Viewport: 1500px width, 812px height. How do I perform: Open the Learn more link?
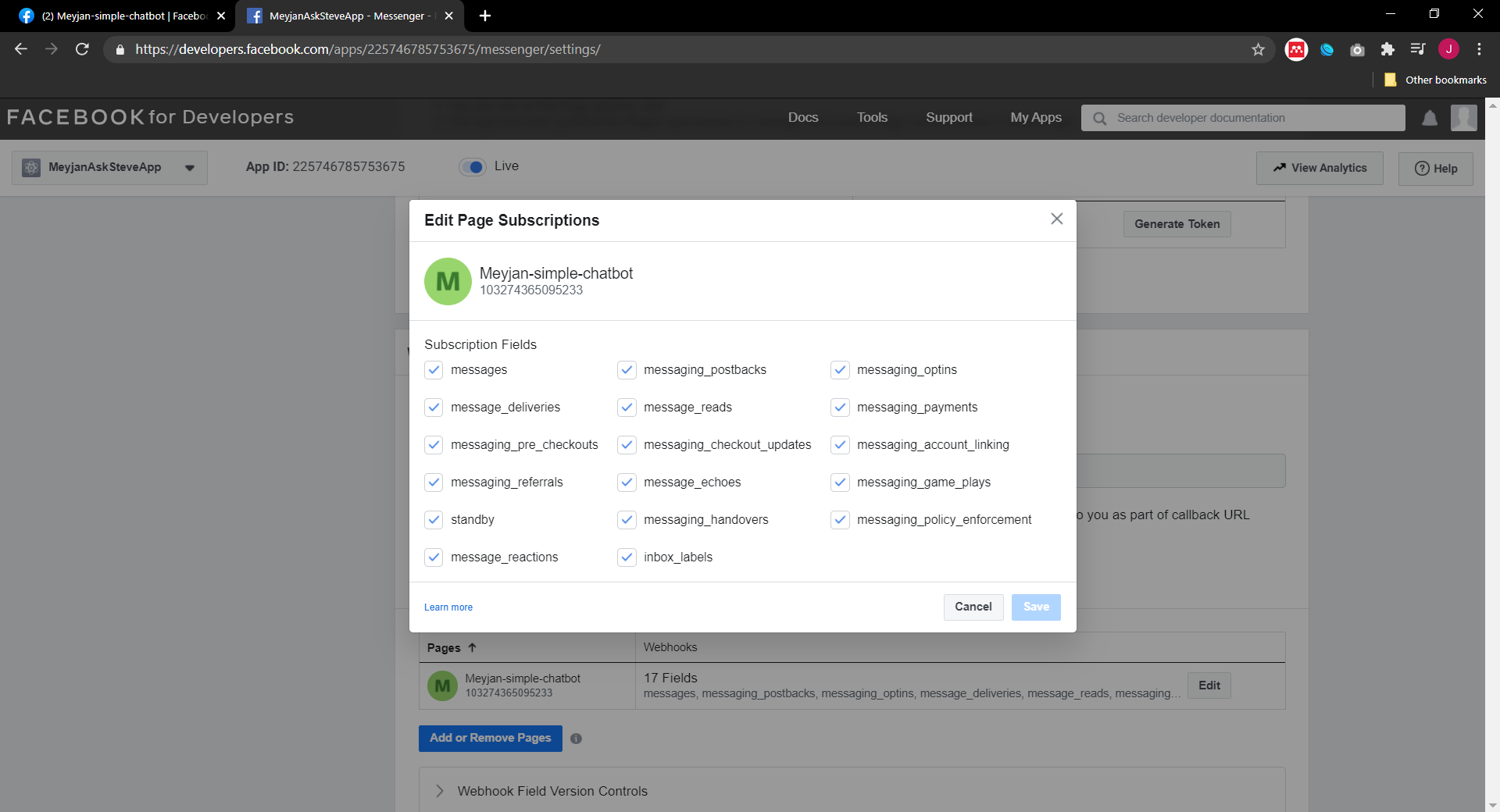pos(448,607)
